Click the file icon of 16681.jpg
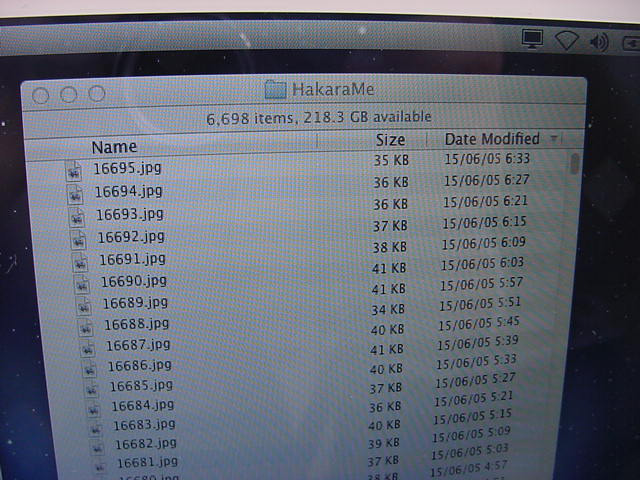Viewport: 640px width, 480px height. [x=99, y=465]
